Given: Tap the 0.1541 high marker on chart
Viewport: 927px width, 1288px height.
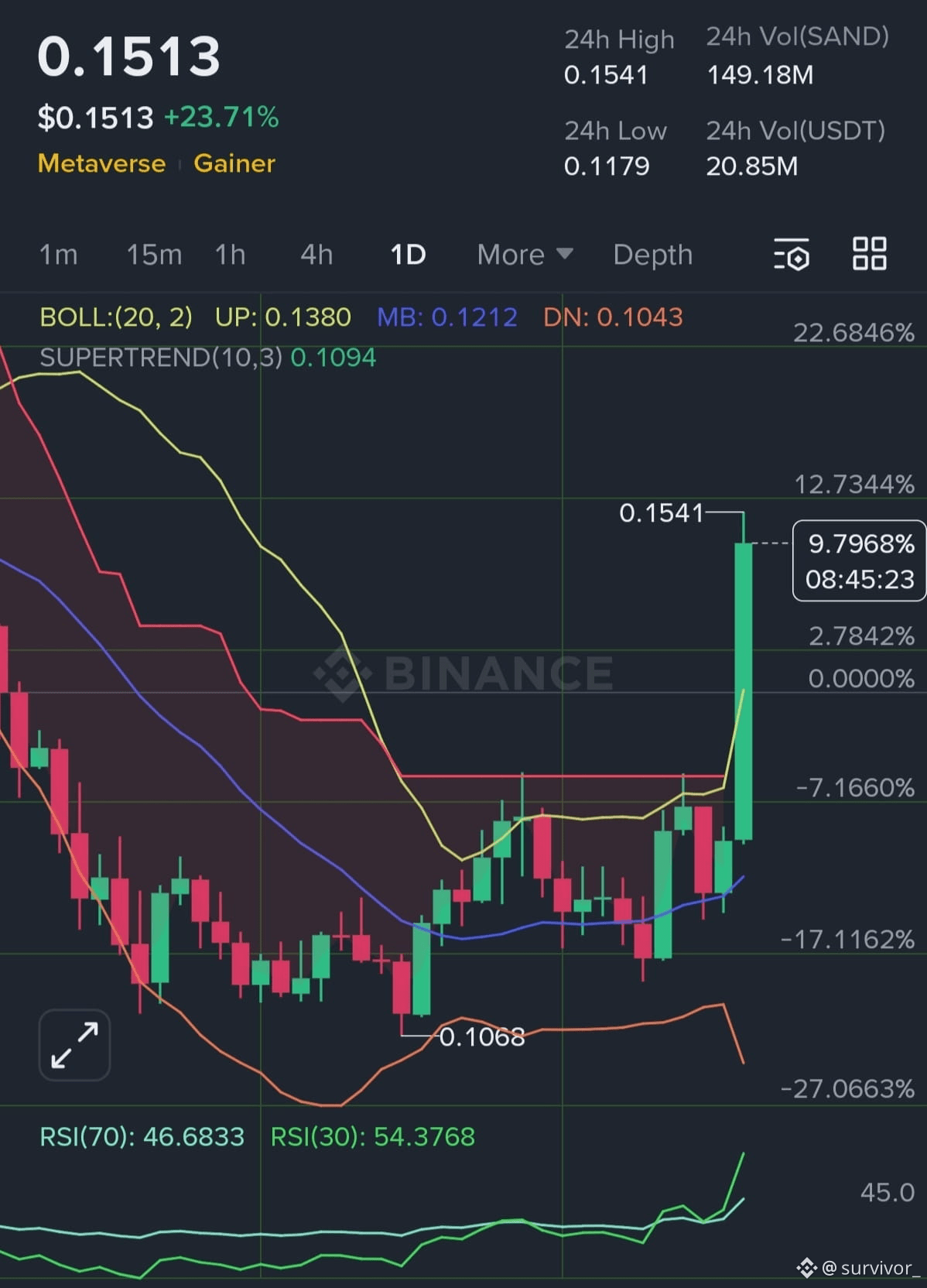Looking at the screenshot, I should point(662,512).
